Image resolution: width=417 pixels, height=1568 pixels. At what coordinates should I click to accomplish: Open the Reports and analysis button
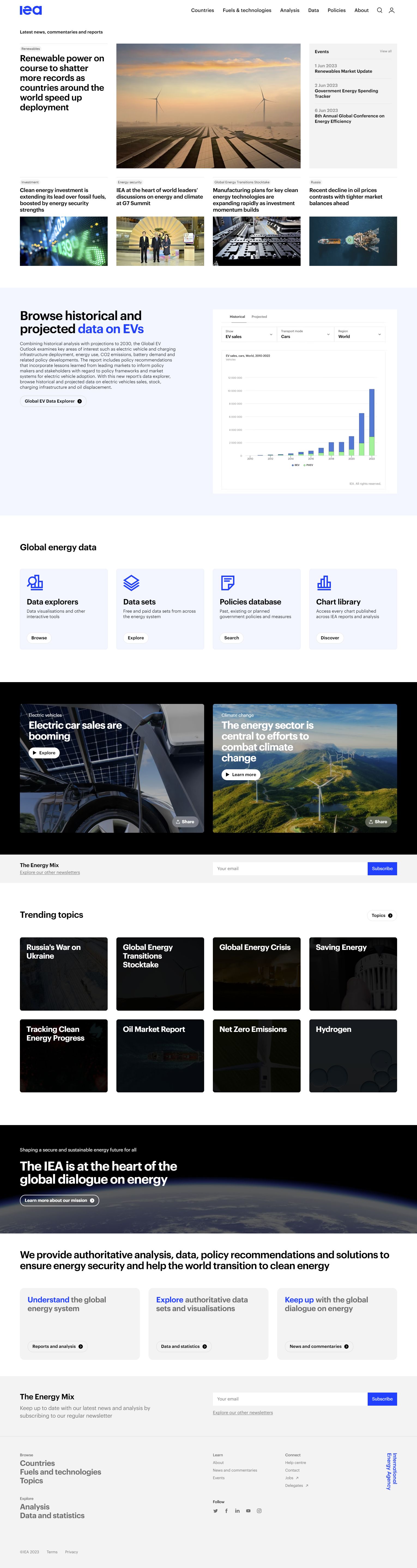58,1347
